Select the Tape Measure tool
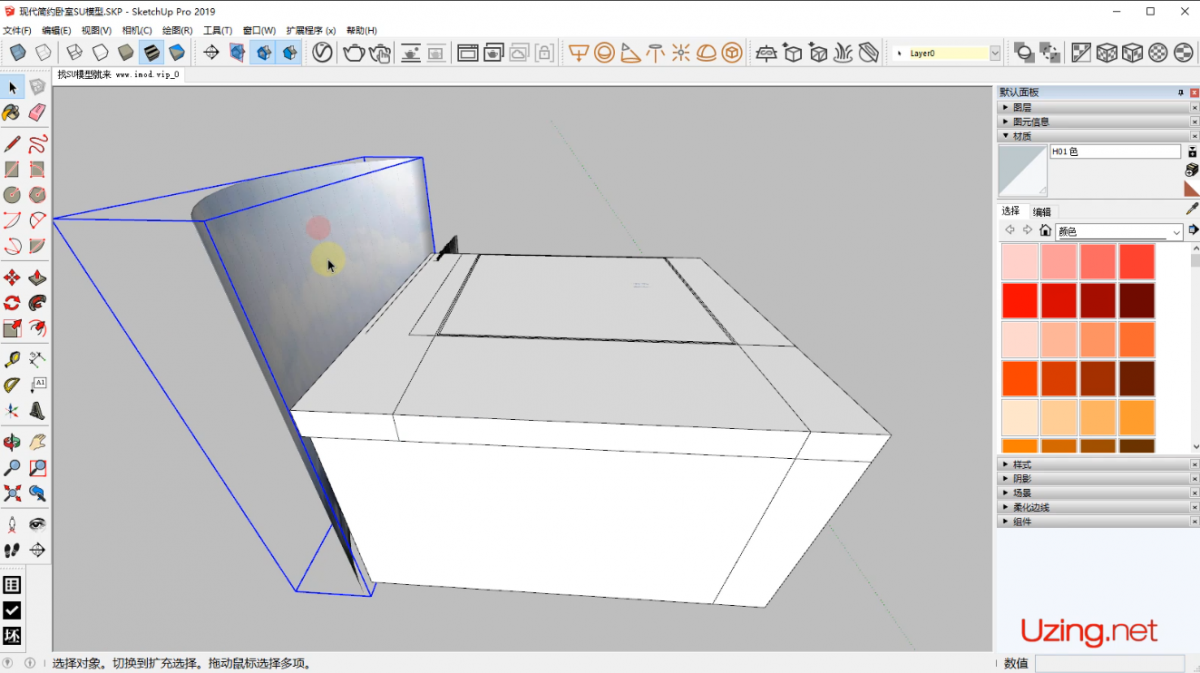 click(12, 359)
